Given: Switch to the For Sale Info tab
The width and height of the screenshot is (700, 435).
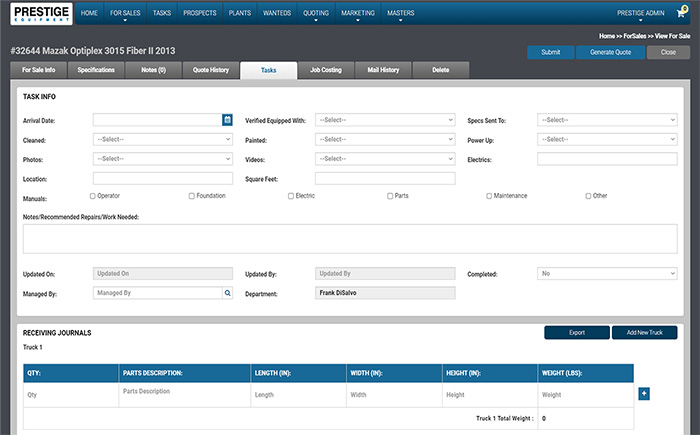Looking at the screenshot, I should point(39,70).
